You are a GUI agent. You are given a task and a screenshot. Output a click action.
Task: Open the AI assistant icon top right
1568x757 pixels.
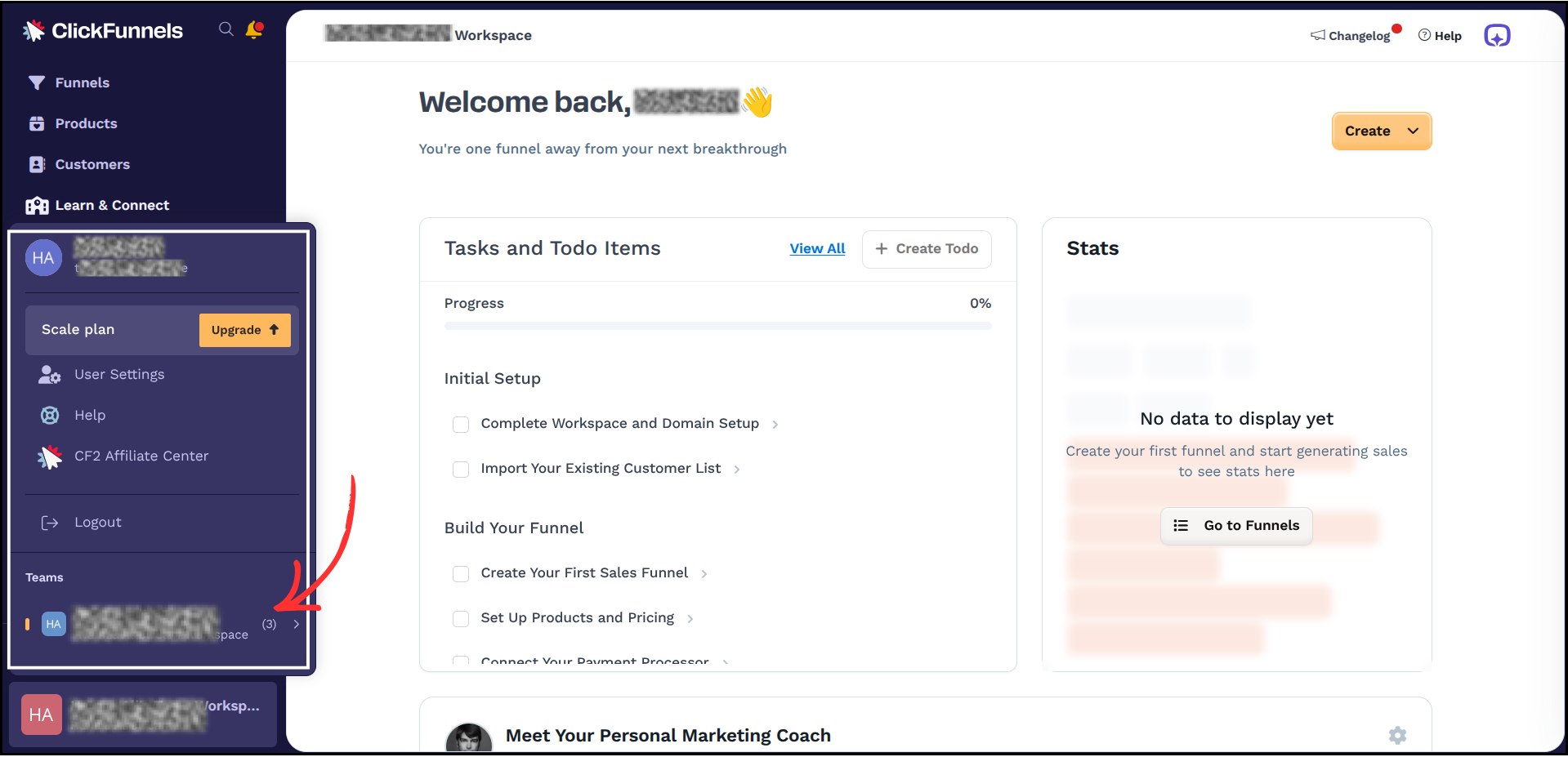(1497, 35)
